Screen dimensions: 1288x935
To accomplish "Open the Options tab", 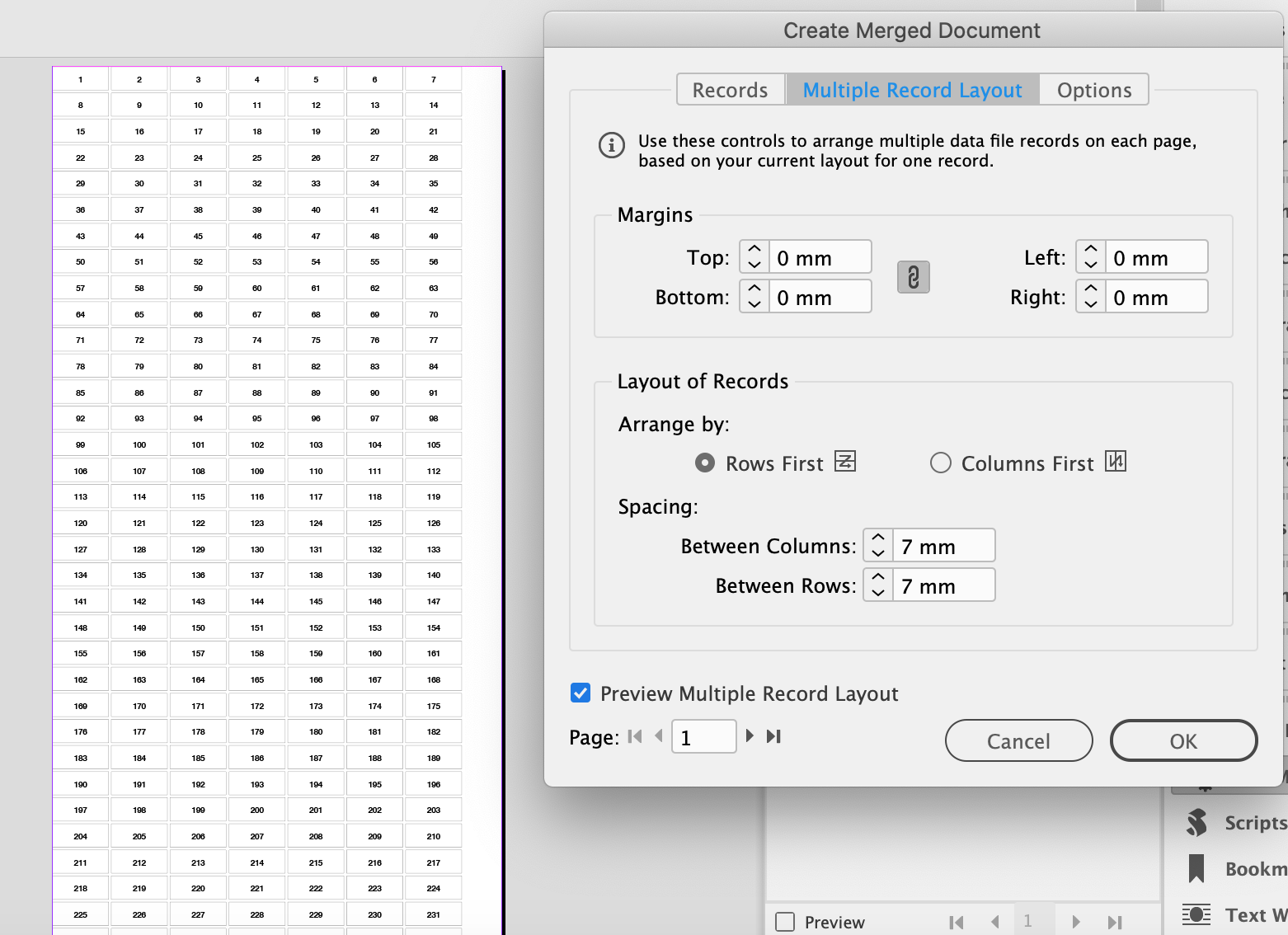I will click(1094, 90).
